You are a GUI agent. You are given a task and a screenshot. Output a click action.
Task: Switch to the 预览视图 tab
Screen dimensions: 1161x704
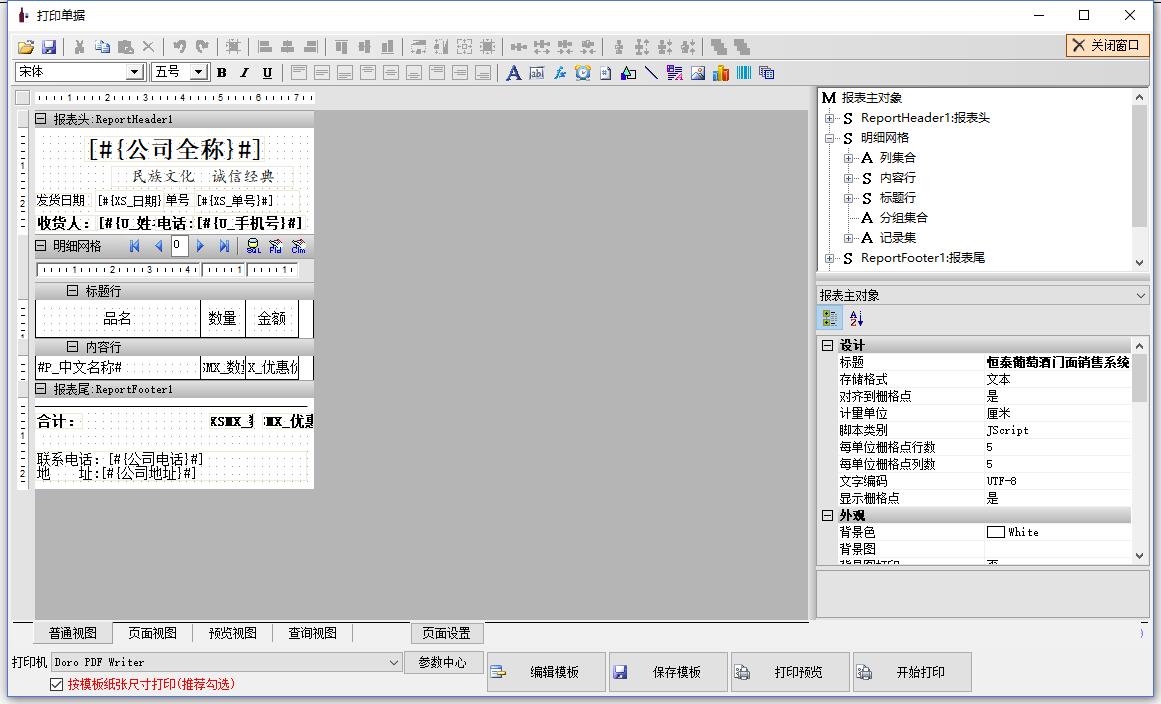tap(232, 633)
